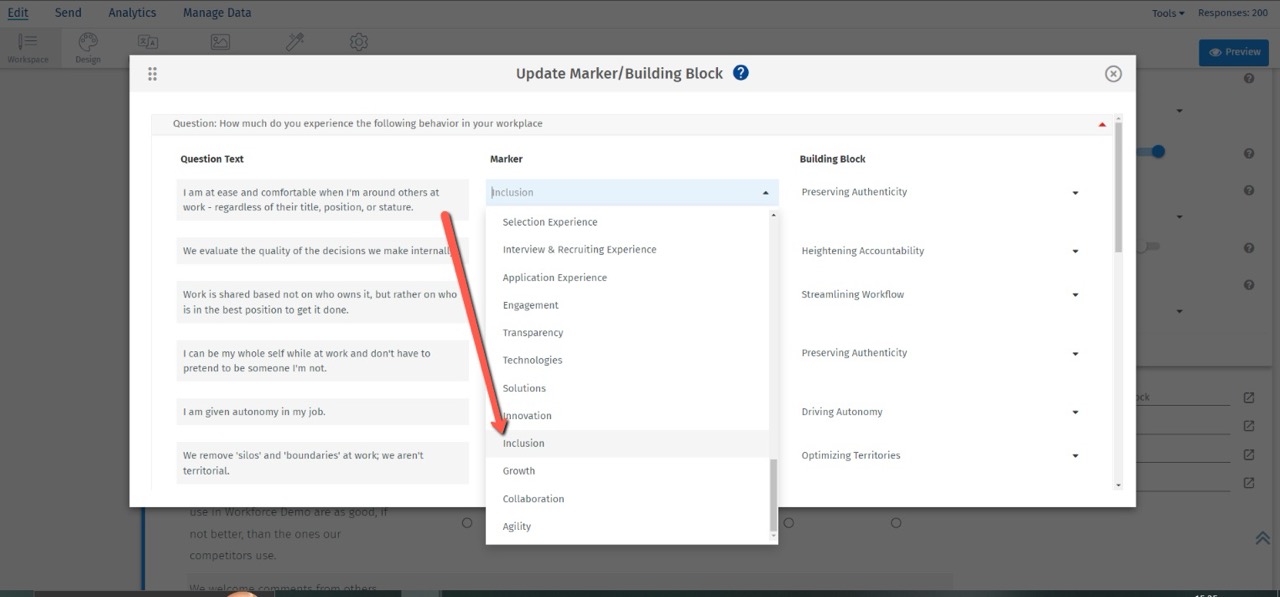Screen dimensions: 1280x597
Task: Click the translation languages toolbar icon
Action: coord(148,42)
